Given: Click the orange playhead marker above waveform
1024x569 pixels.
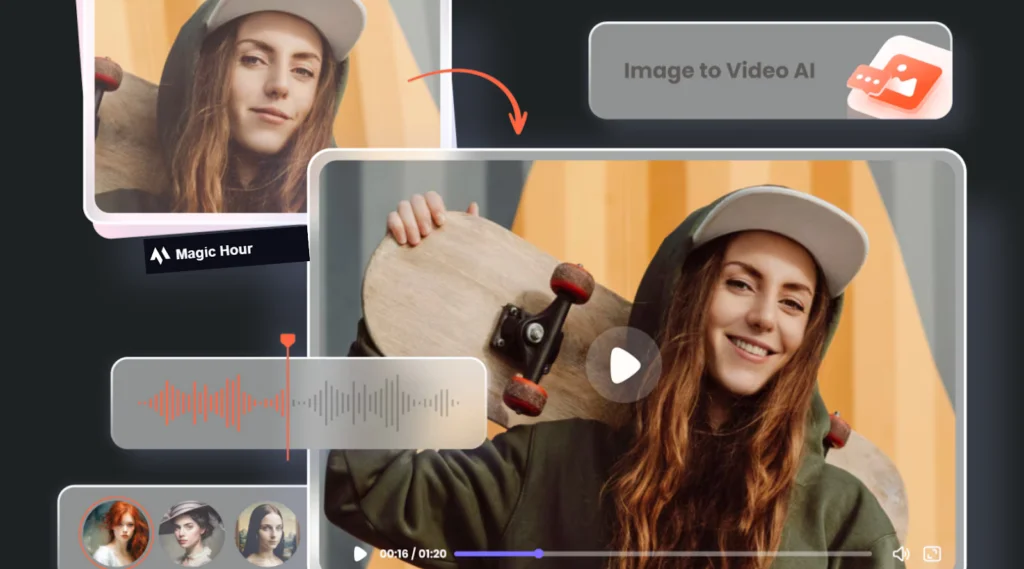Looking at the screenshot, I should click(288, 341).
